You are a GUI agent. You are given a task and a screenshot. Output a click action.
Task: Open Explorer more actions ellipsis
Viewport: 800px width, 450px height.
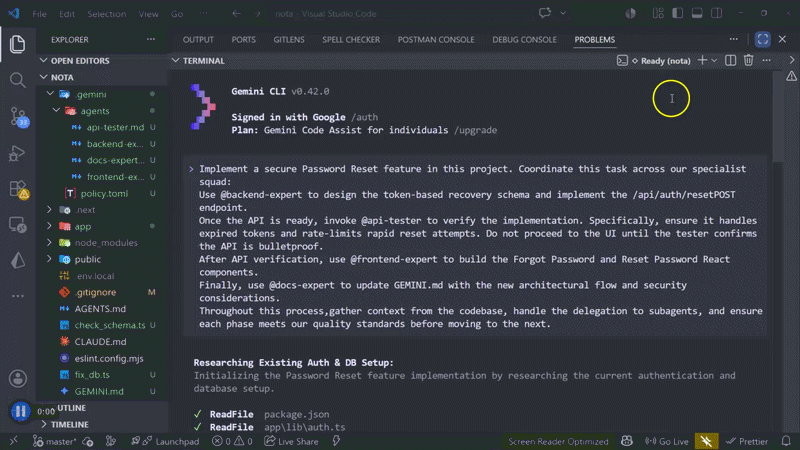[151, 39]
